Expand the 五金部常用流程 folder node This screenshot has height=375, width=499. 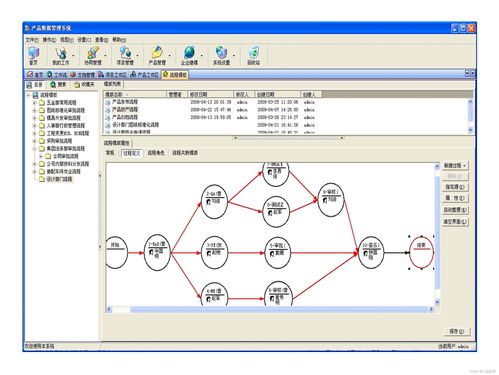(34, 103)
